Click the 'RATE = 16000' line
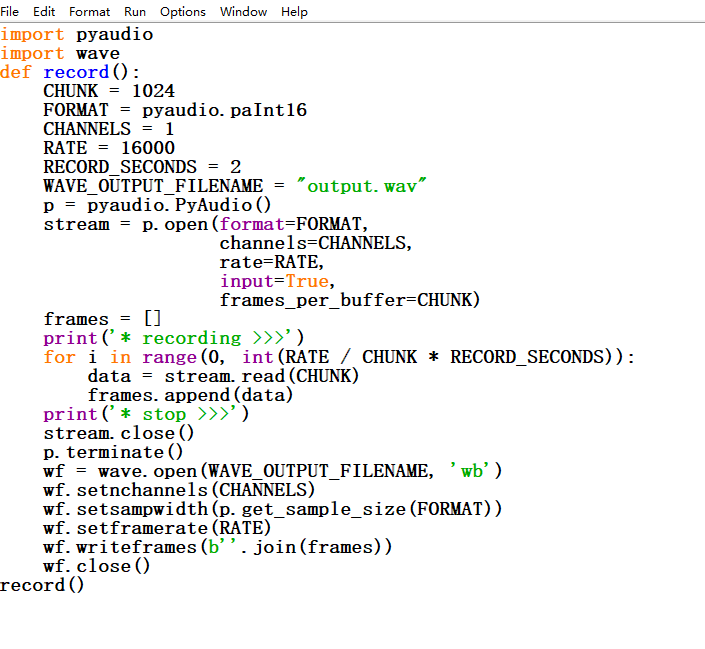 click(109, 148)
